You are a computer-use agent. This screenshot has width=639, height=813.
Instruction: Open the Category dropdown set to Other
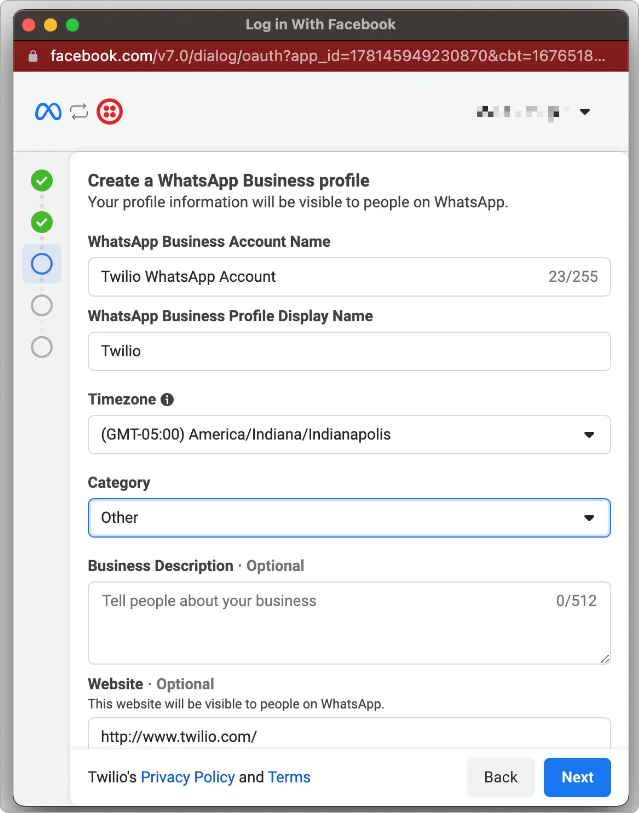(349, 517)
